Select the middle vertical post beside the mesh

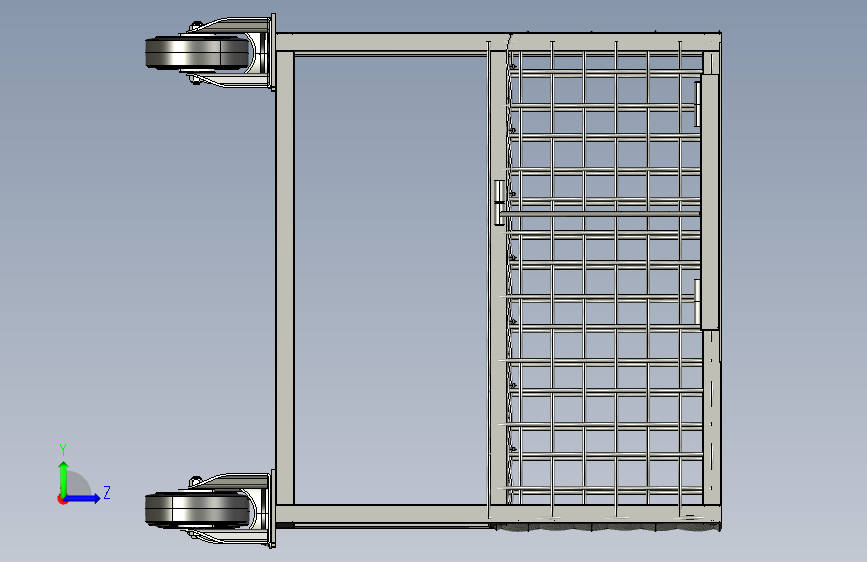click(498, 277)
